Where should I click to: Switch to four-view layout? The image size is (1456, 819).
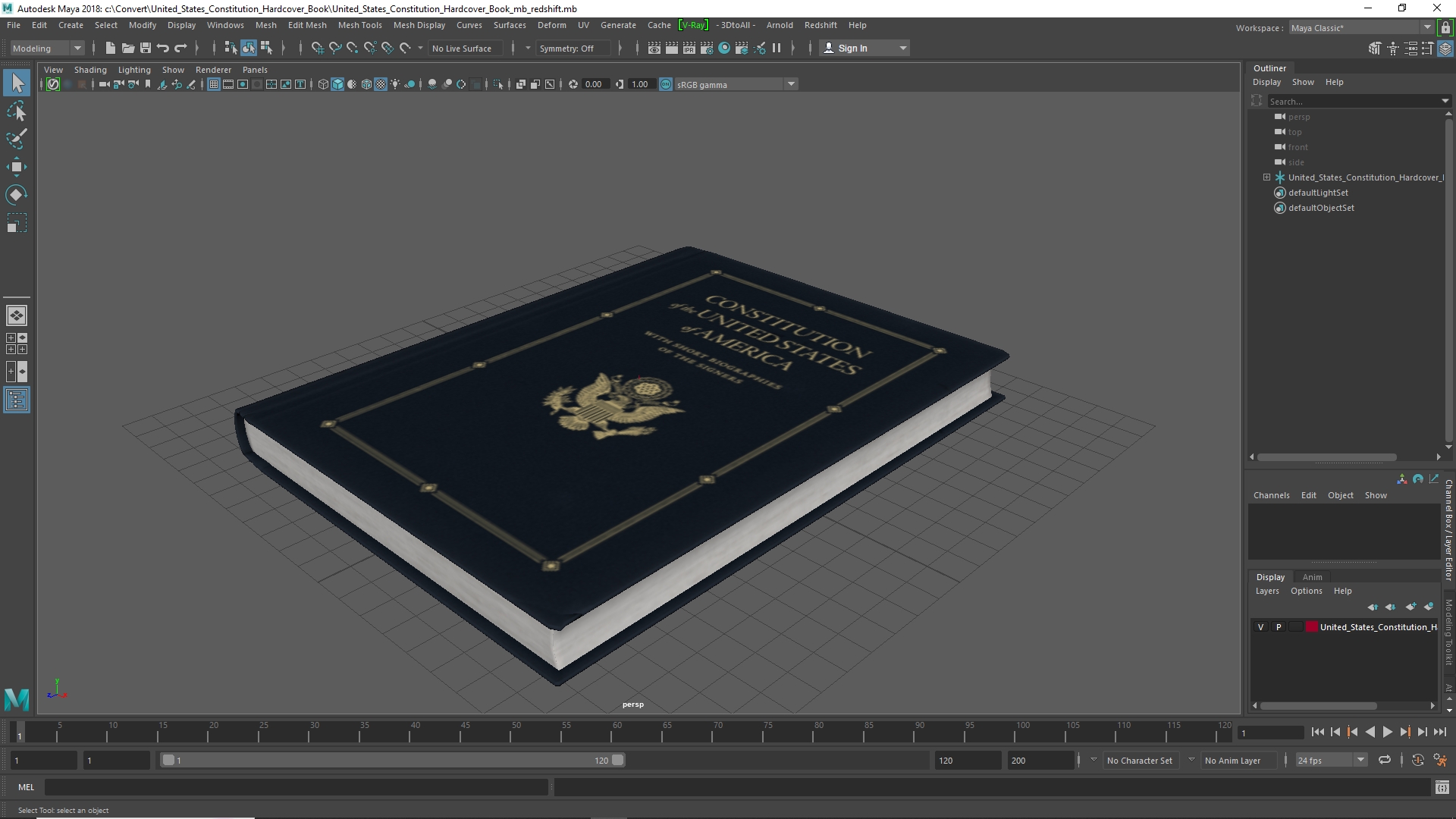[17, 344]
